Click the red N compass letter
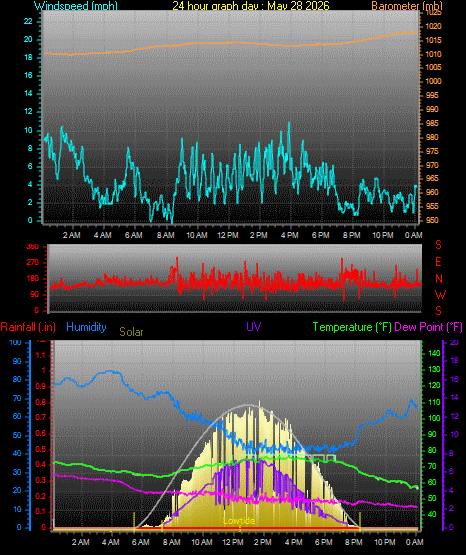 click(439, 279)
